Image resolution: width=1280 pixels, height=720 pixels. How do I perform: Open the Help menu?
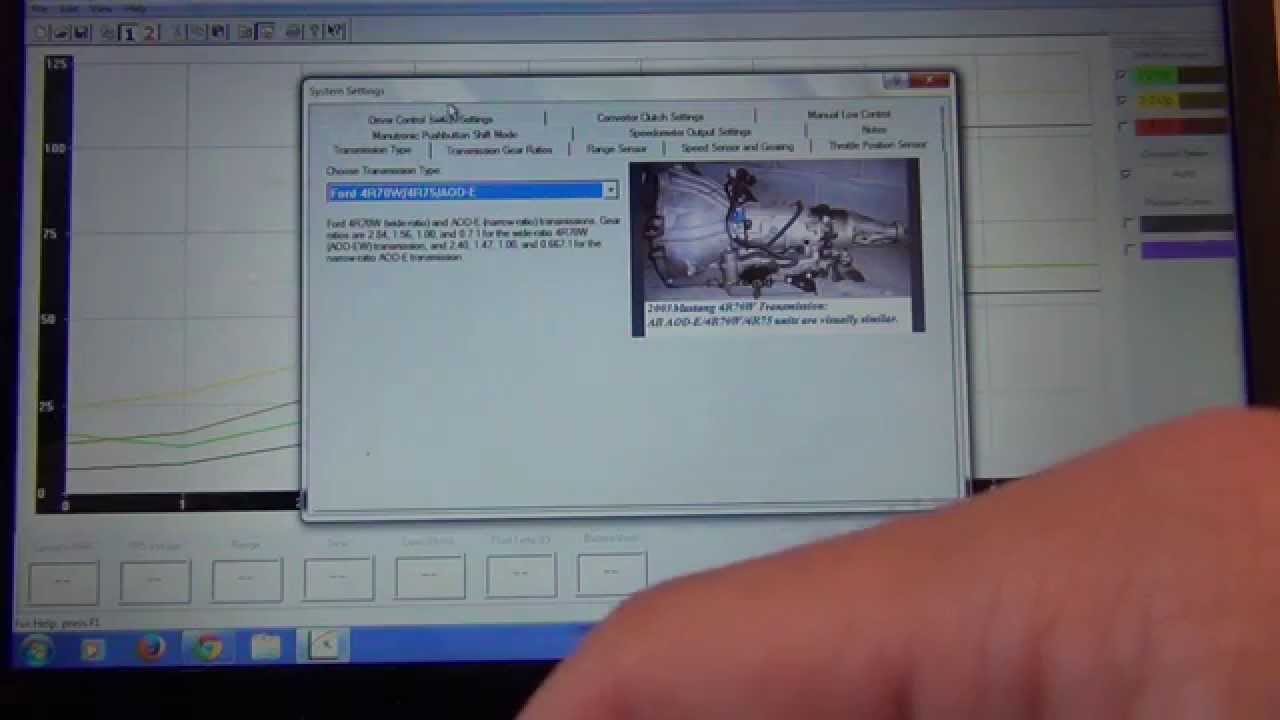coord(135,9)
